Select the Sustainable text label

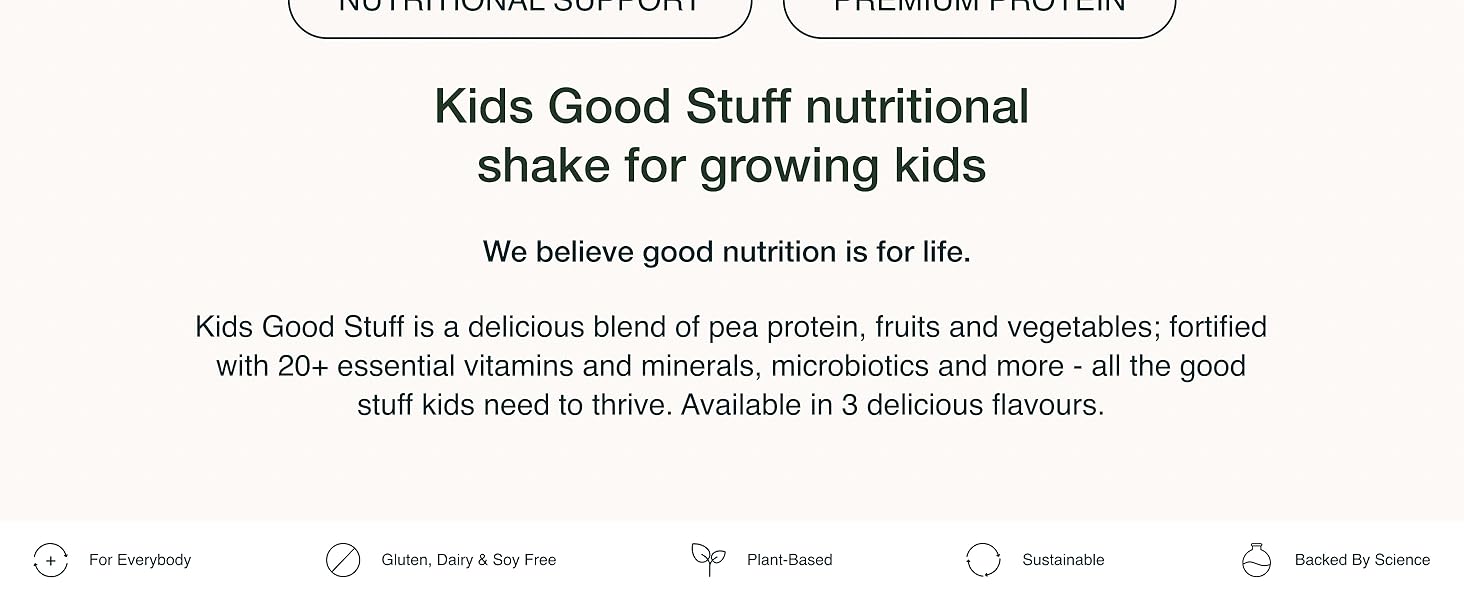click(1063, 560)
